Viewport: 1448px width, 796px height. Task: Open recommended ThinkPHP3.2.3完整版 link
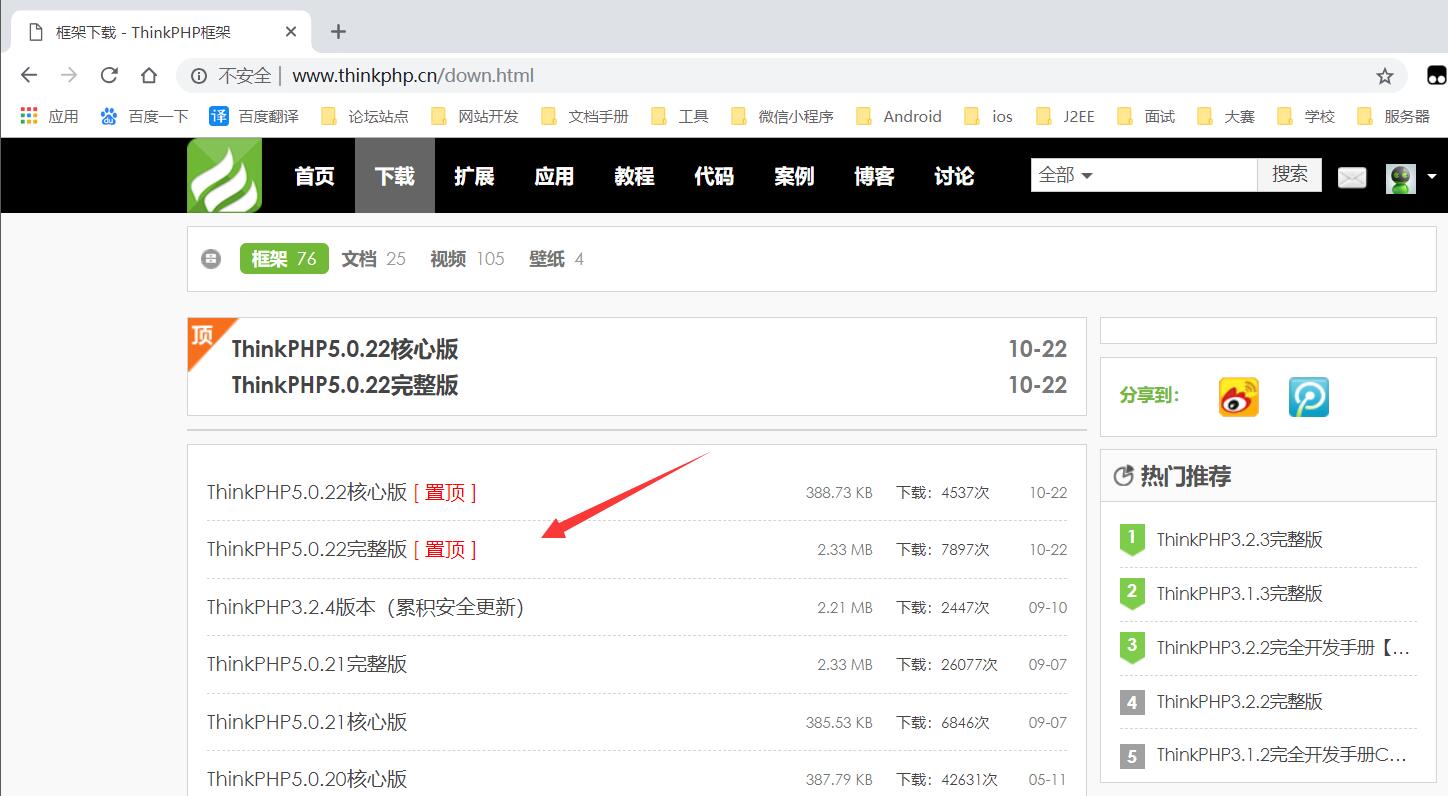point(1240,539)
